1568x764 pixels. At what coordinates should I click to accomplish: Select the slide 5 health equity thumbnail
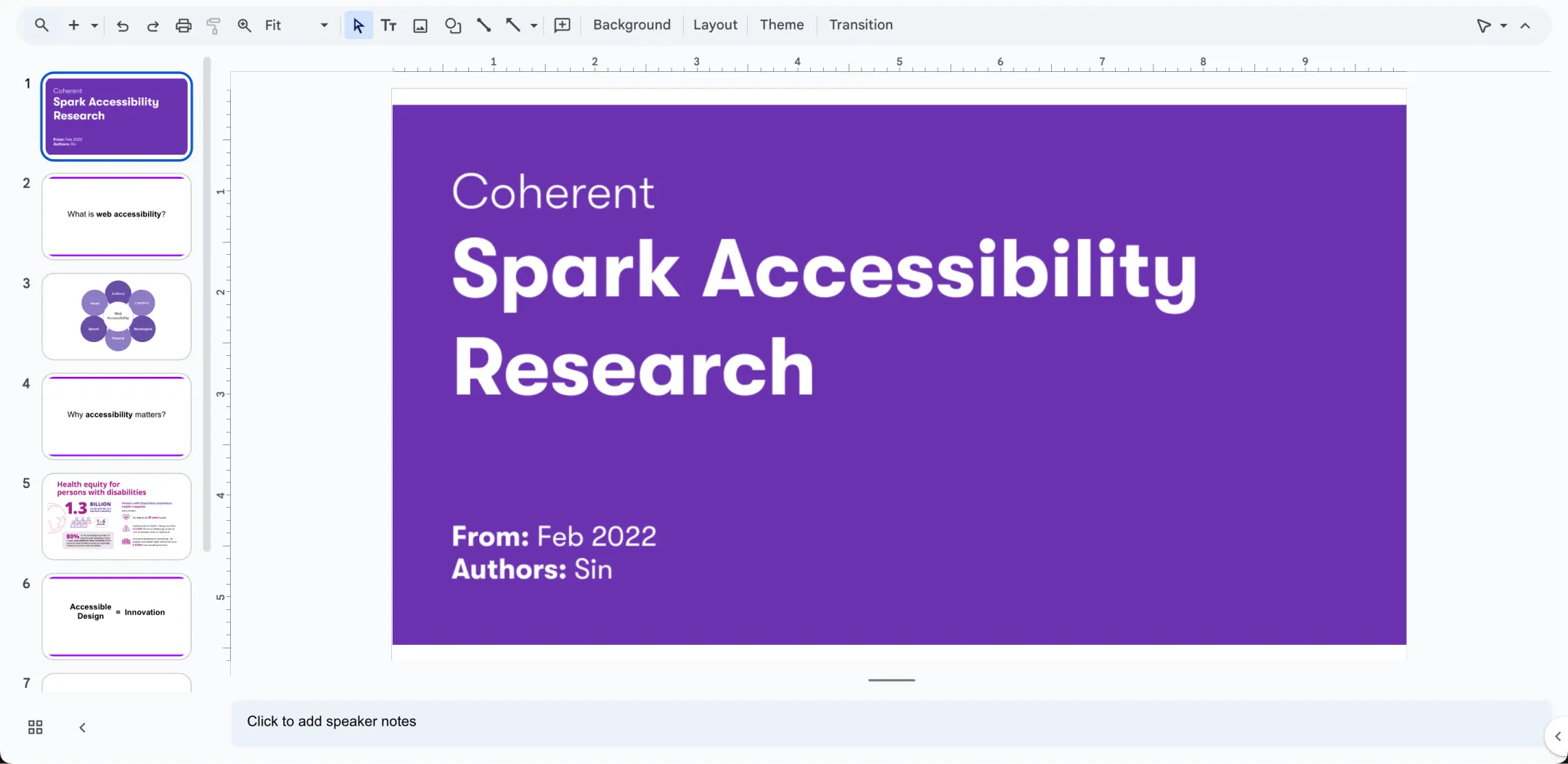point(116,516)
